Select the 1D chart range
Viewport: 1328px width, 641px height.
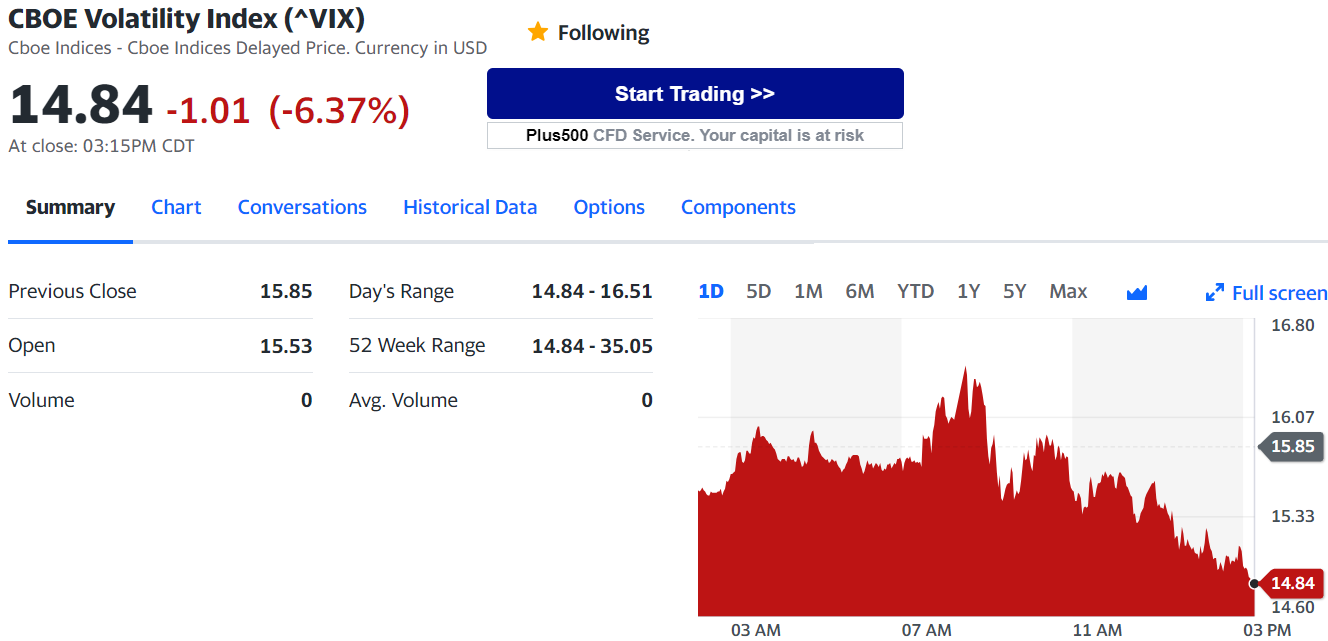click(x=711, y=291)
